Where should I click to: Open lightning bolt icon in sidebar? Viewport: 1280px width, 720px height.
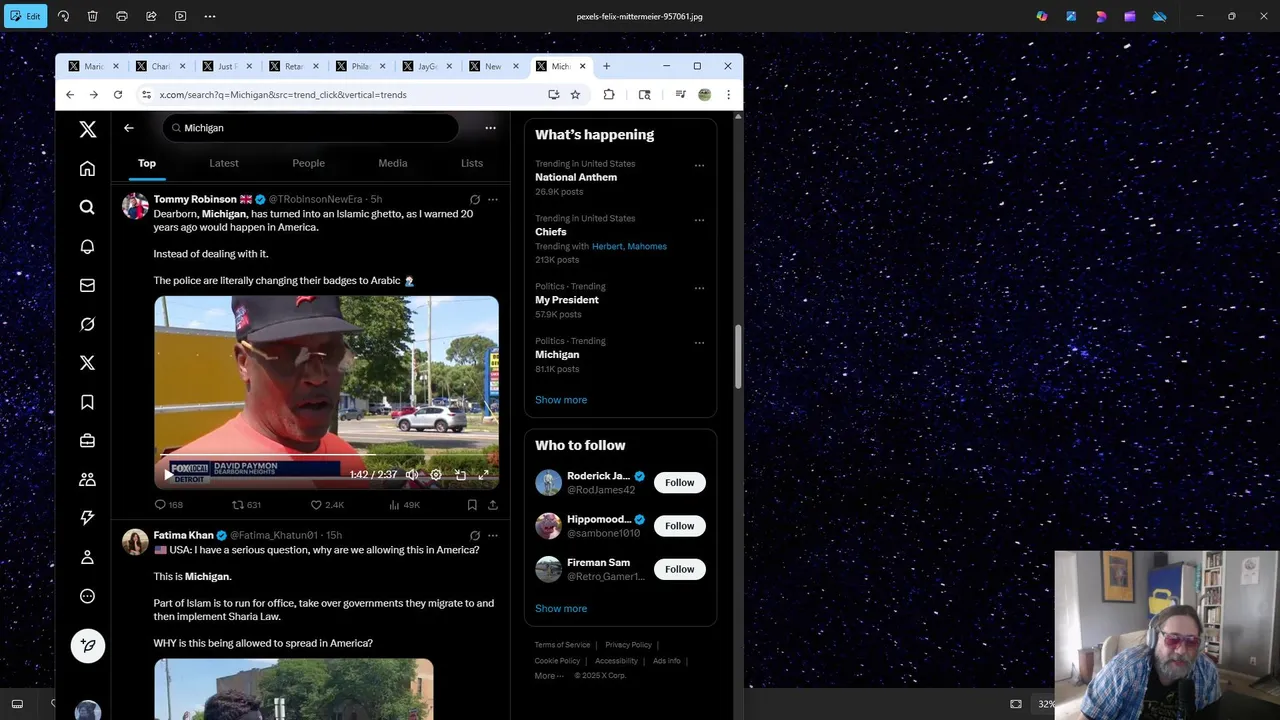click(x=87, y=518)
